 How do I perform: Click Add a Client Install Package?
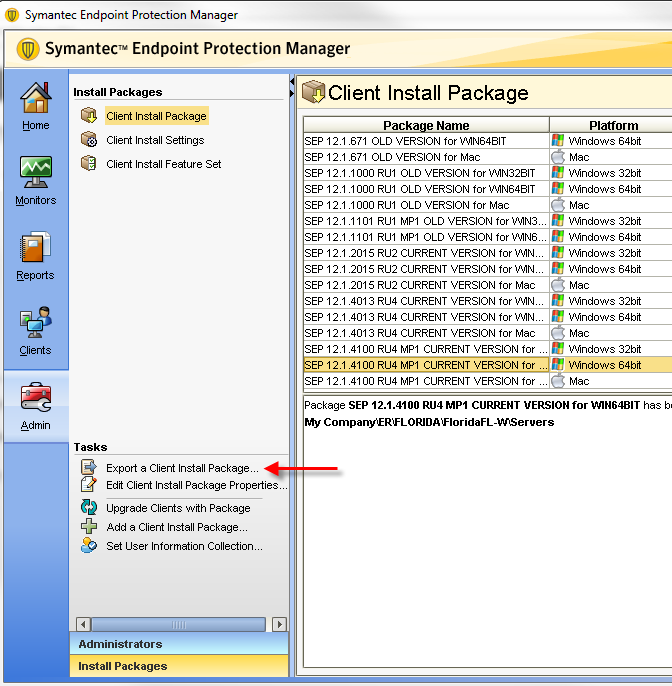click(177, 527)
